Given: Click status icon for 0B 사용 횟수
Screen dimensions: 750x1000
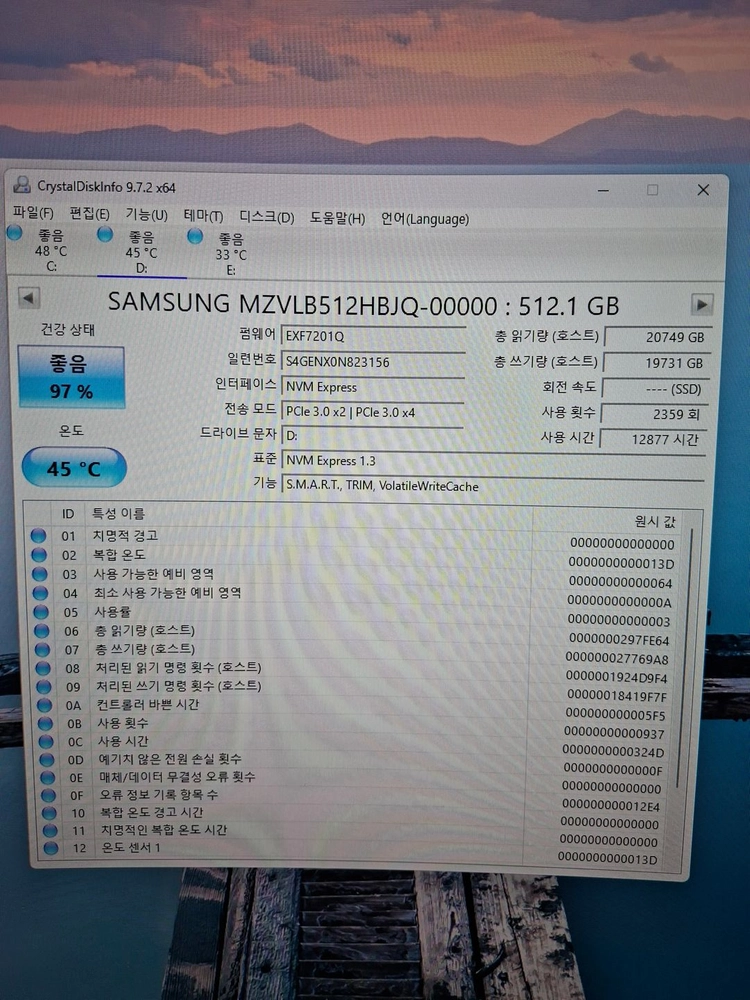Looking at the screenshot, I should pos(45,724).
